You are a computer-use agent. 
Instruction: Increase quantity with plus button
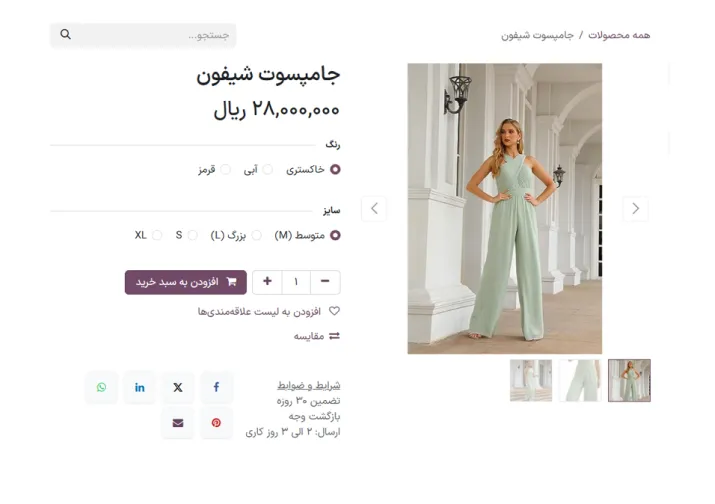tap(267, 282)
